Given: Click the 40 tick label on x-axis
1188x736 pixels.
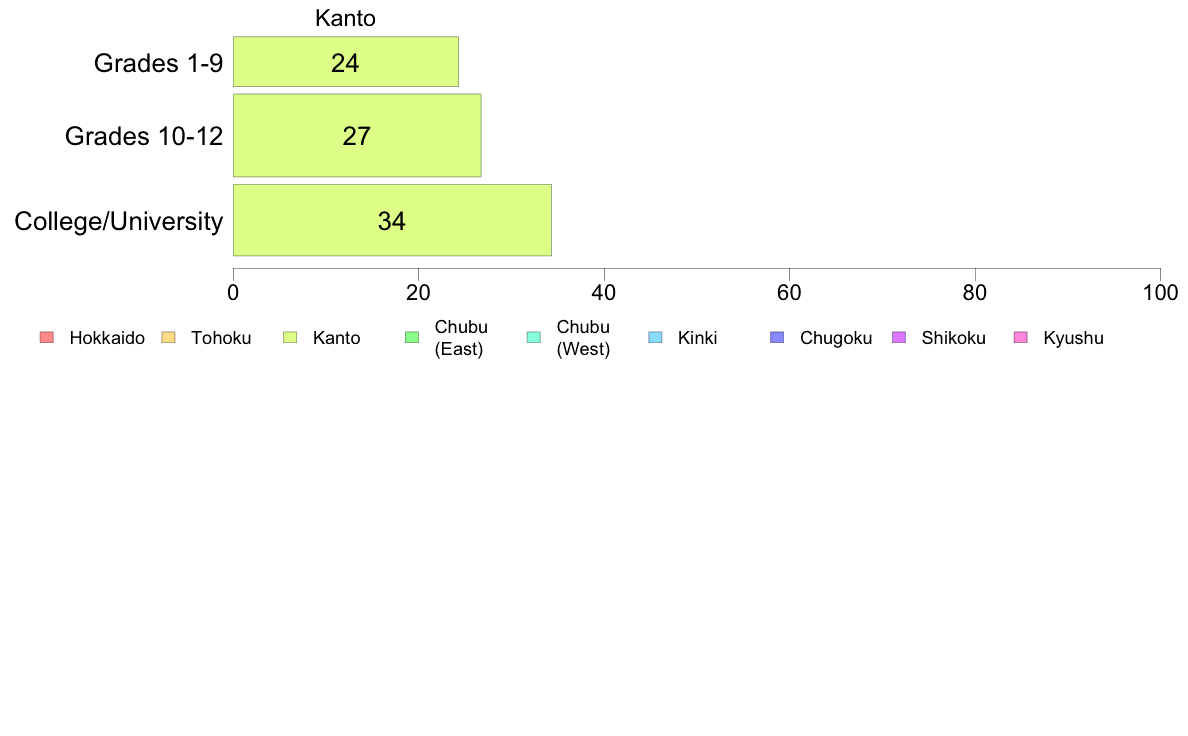Looking at the screenshot, I should point(604,293).
